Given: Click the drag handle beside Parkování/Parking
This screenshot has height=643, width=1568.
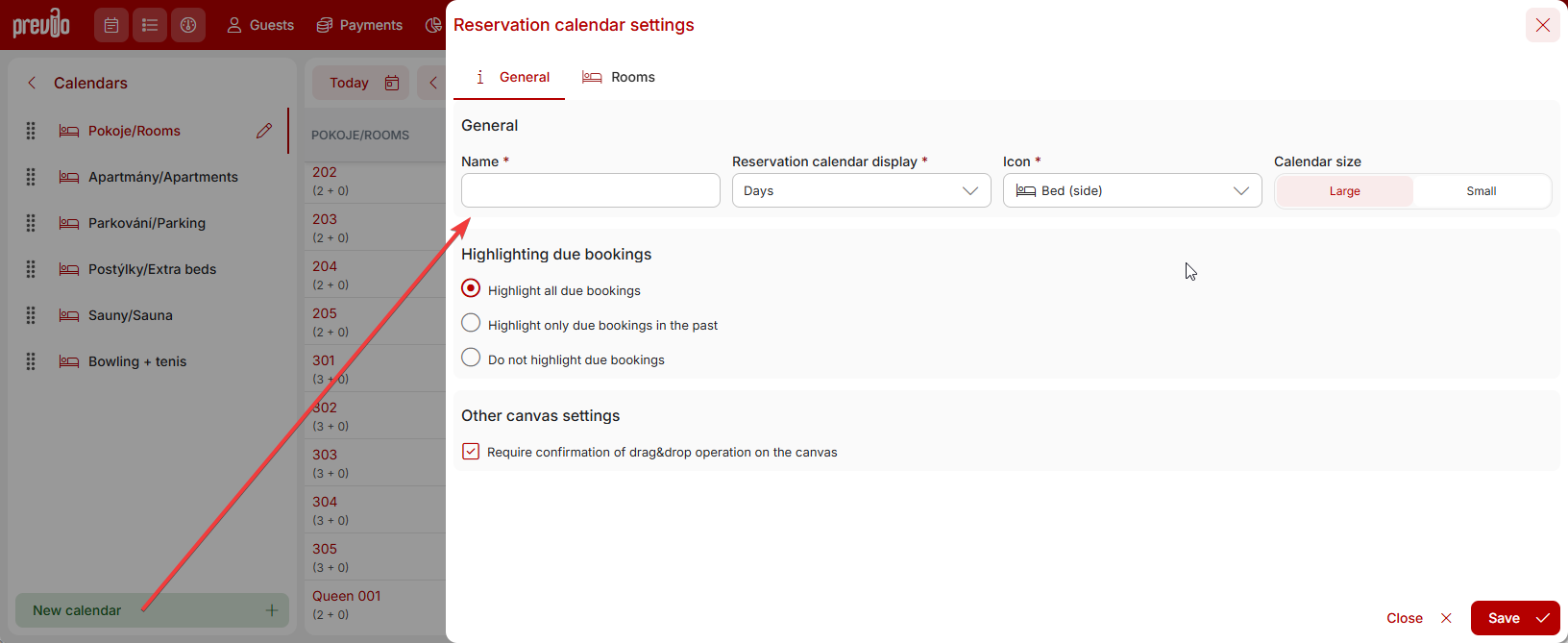Looking at the screenshot, I should (x=31, y=223).
